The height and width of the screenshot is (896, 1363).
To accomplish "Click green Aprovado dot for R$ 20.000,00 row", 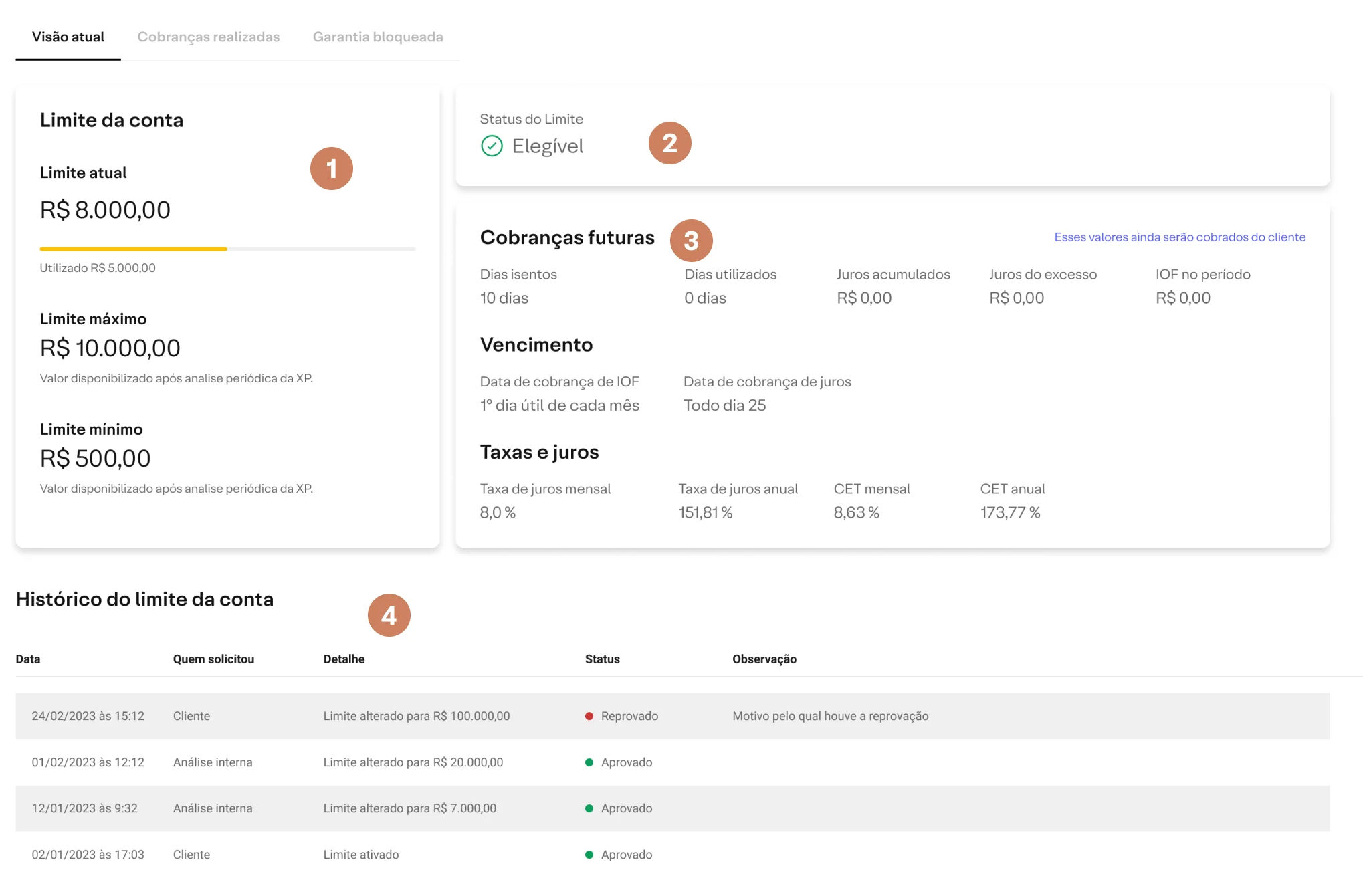I will (589, 762).
